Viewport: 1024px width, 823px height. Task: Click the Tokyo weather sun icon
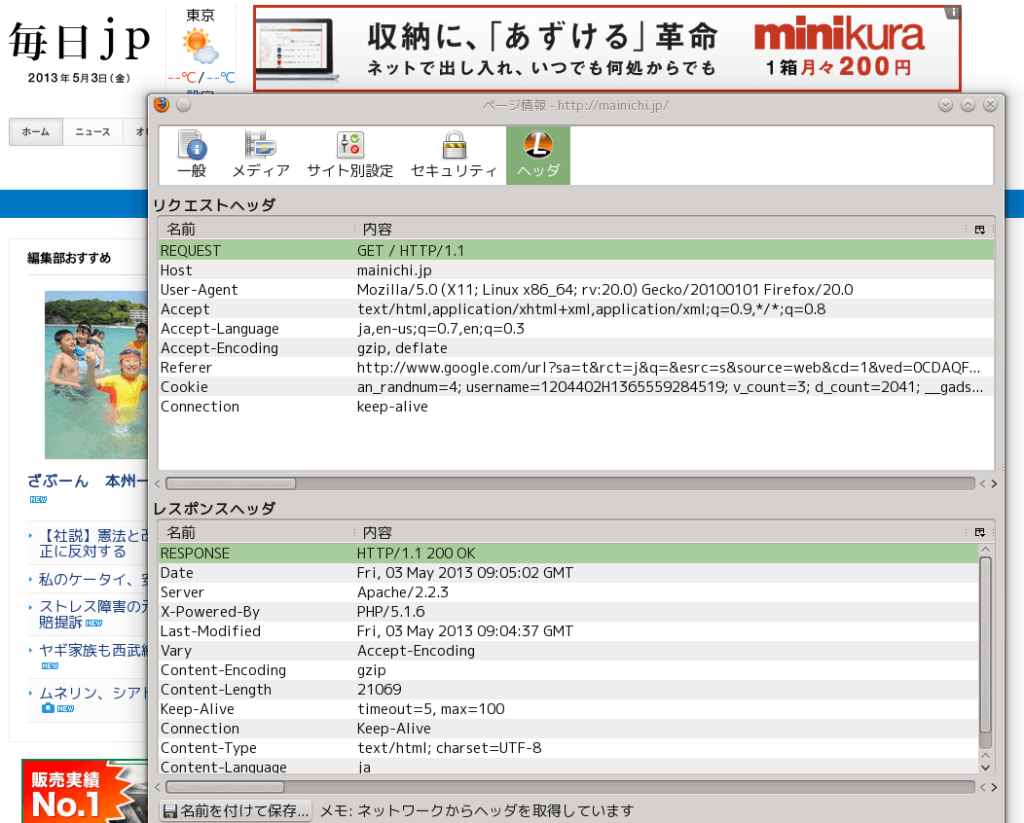(199, 46)
